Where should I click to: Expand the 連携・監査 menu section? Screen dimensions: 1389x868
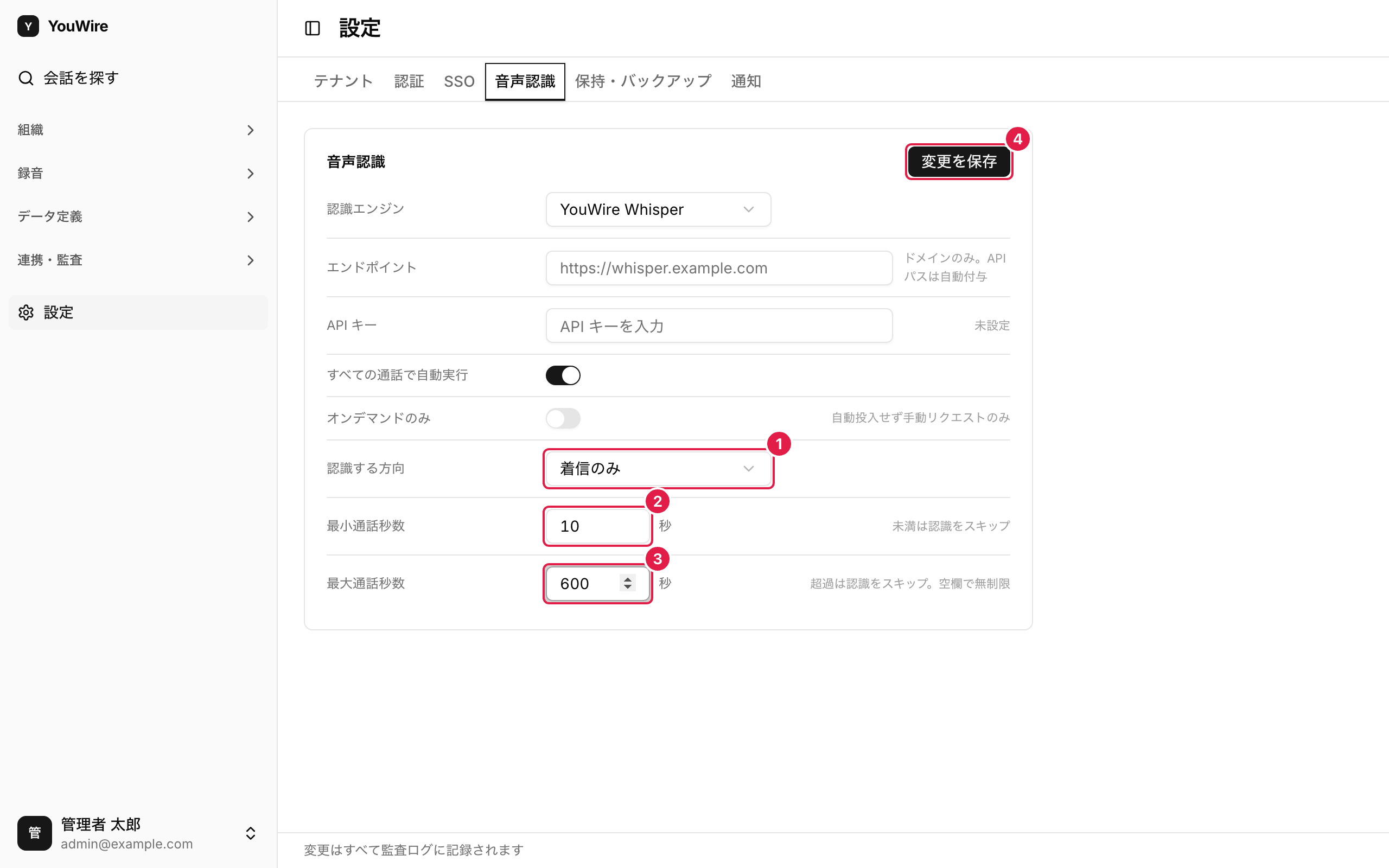coord(137,260)
